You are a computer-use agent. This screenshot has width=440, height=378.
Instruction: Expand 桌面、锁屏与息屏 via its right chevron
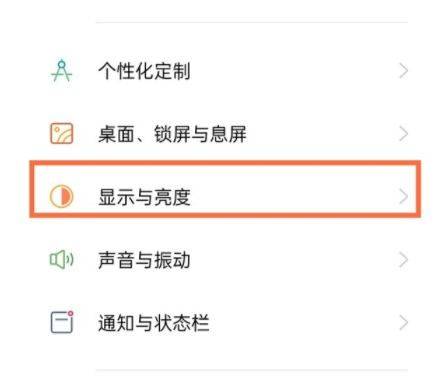(403, 134)
